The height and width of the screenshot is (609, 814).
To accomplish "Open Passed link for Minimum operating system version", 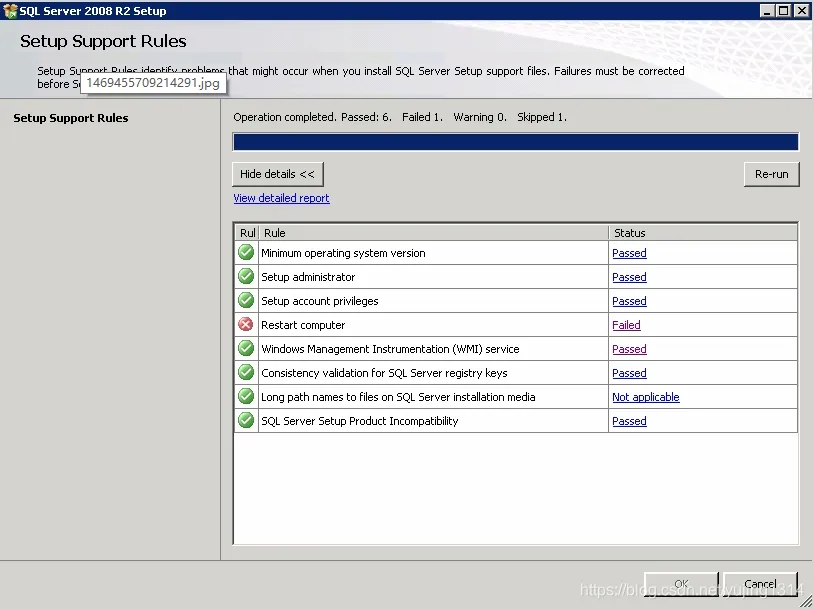I will coord(629,253).
